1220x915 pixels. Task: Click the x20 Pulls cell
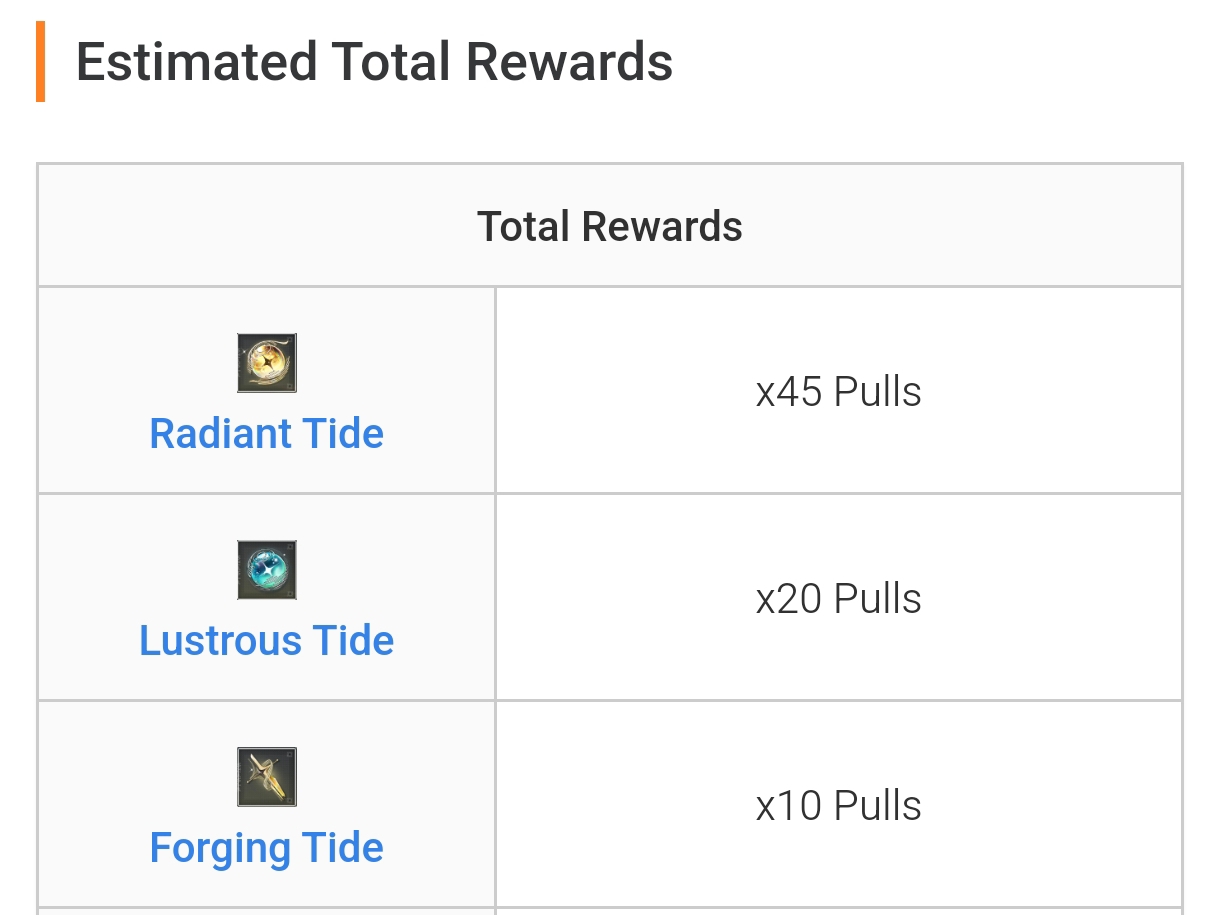coord(838,598)
